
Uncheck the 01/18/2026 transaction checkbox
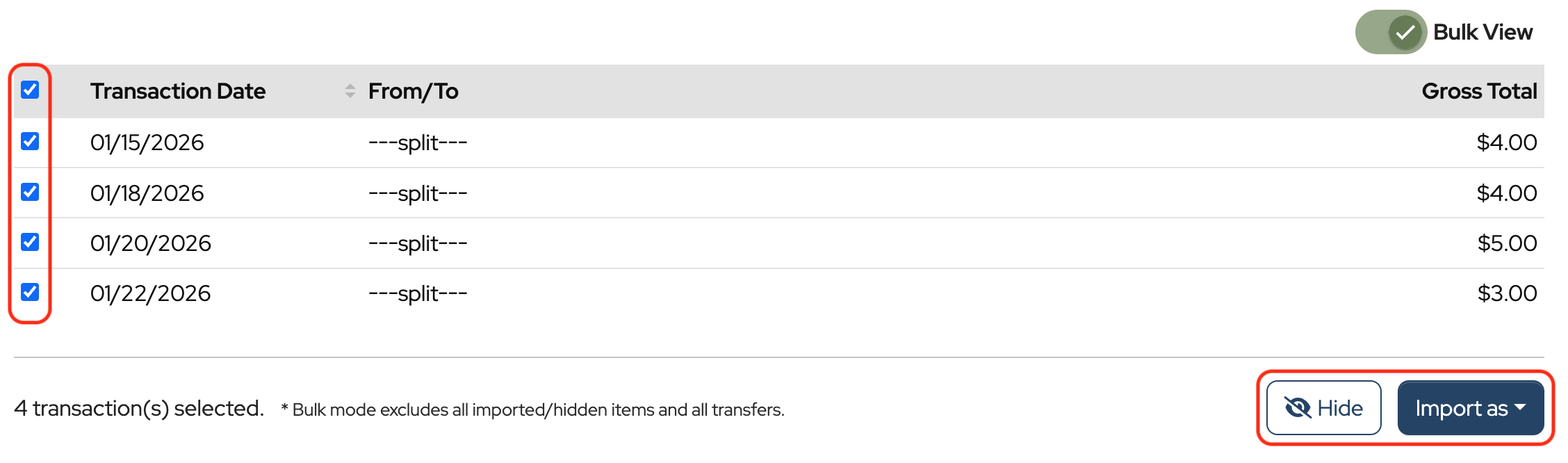tap(30, 192)
